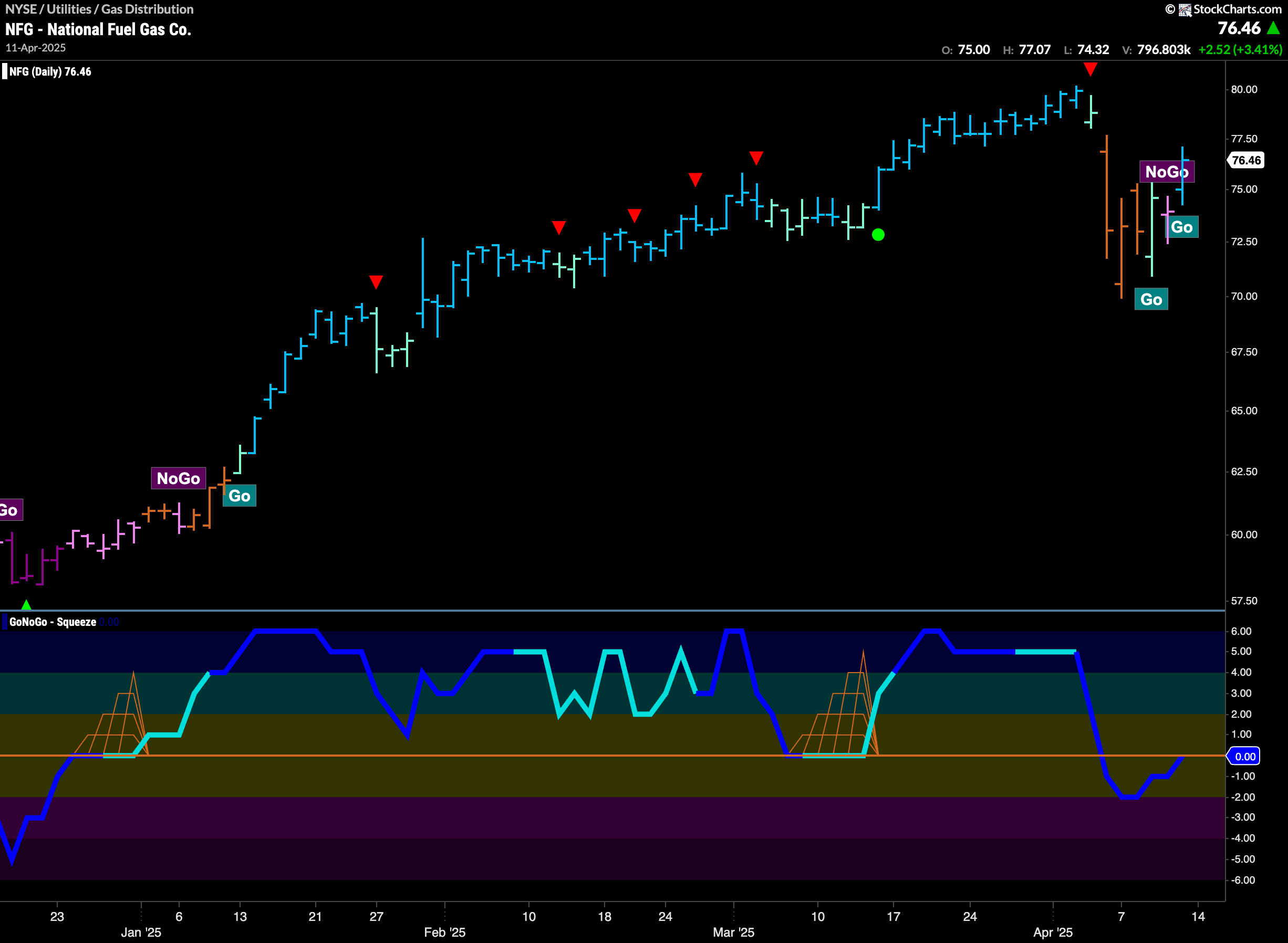Image resolution: width=1288 pixels, height=943 pixels.
Task: Click the NYSE / Utilities / Gas Distribution breadcrumb
Action: (99, 9)
